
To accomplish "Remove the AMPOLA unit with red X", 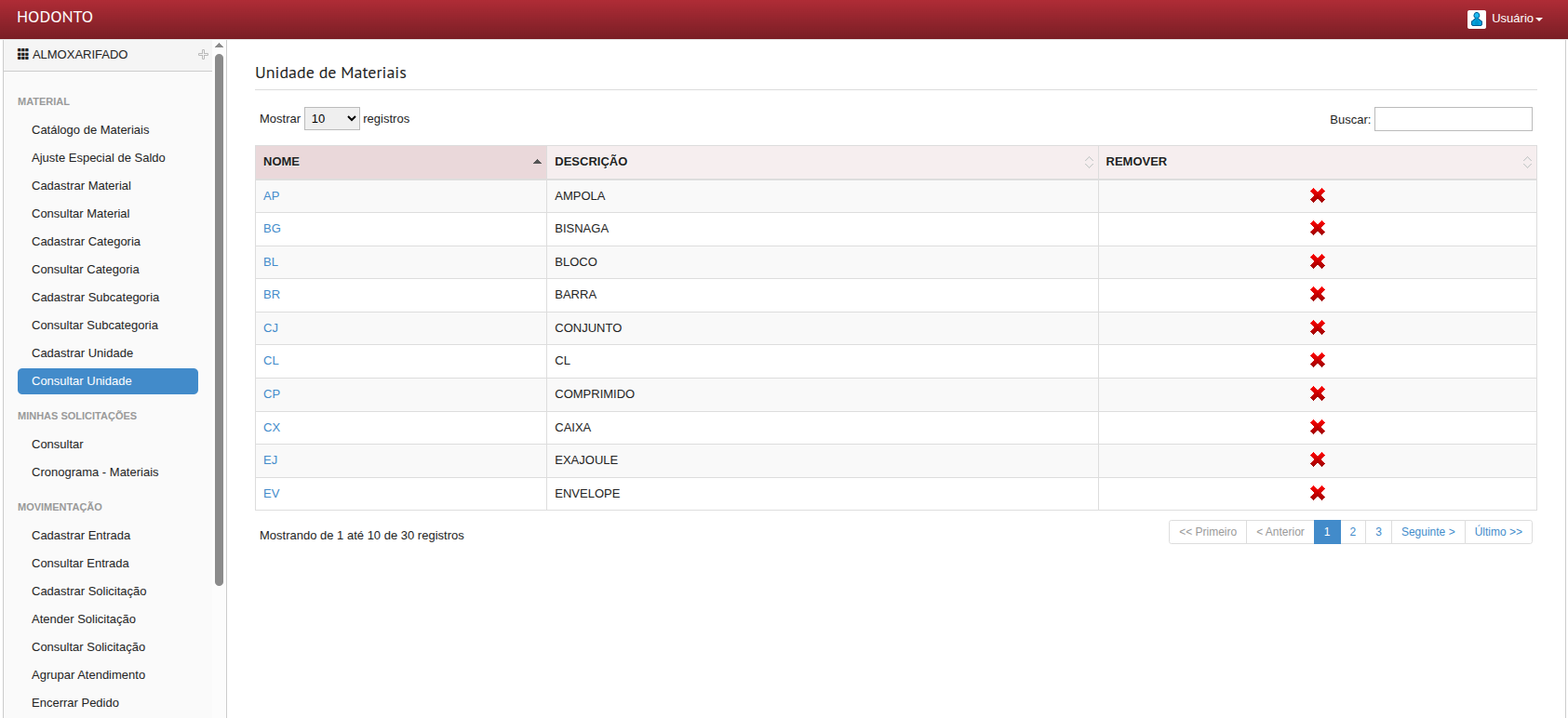I will tap(1317, 195).
